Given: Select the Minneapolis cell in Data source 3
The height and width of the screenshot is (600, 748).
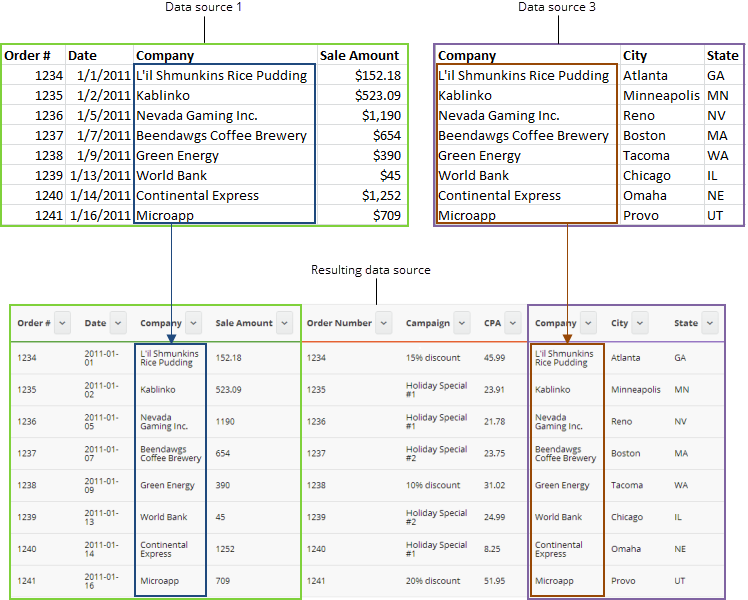Looking at the screenshot, I should tap(660, 96).
